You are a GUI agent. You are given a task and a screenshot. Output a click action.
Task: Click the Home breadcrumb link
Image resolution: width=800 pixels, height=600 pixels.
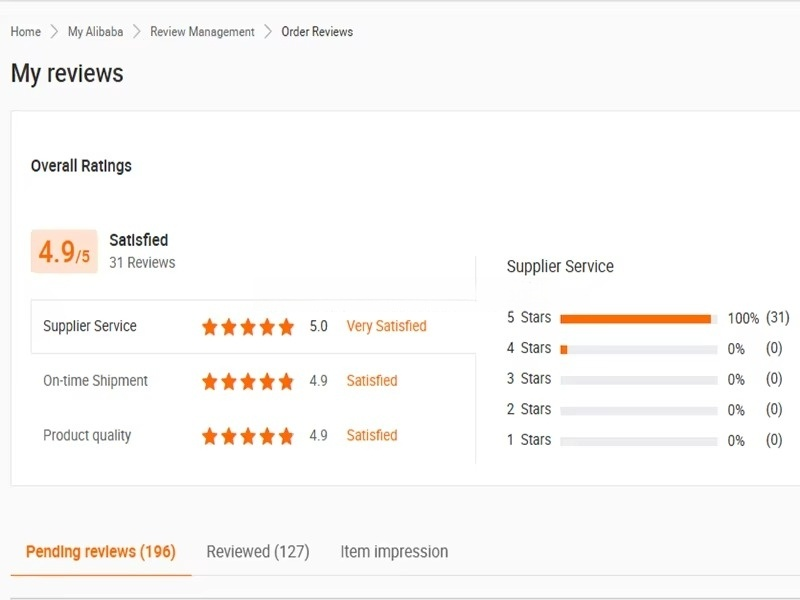tap(26, 32)
